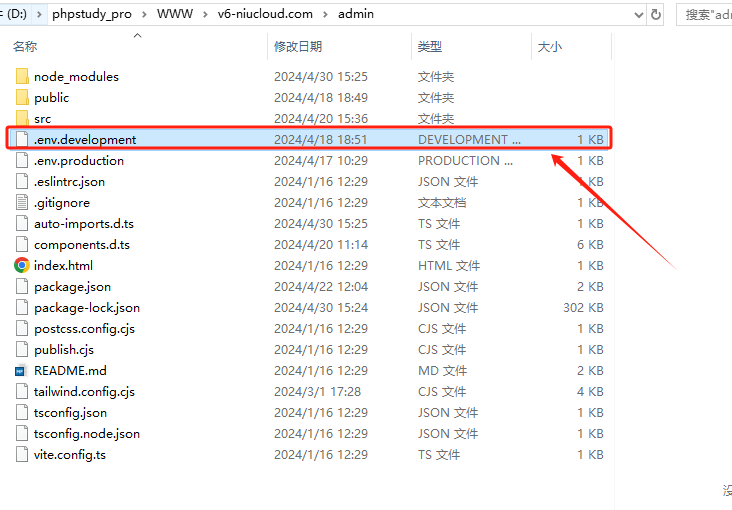
Task: Select the .env.production file row
Action: (x=79, y=160)
